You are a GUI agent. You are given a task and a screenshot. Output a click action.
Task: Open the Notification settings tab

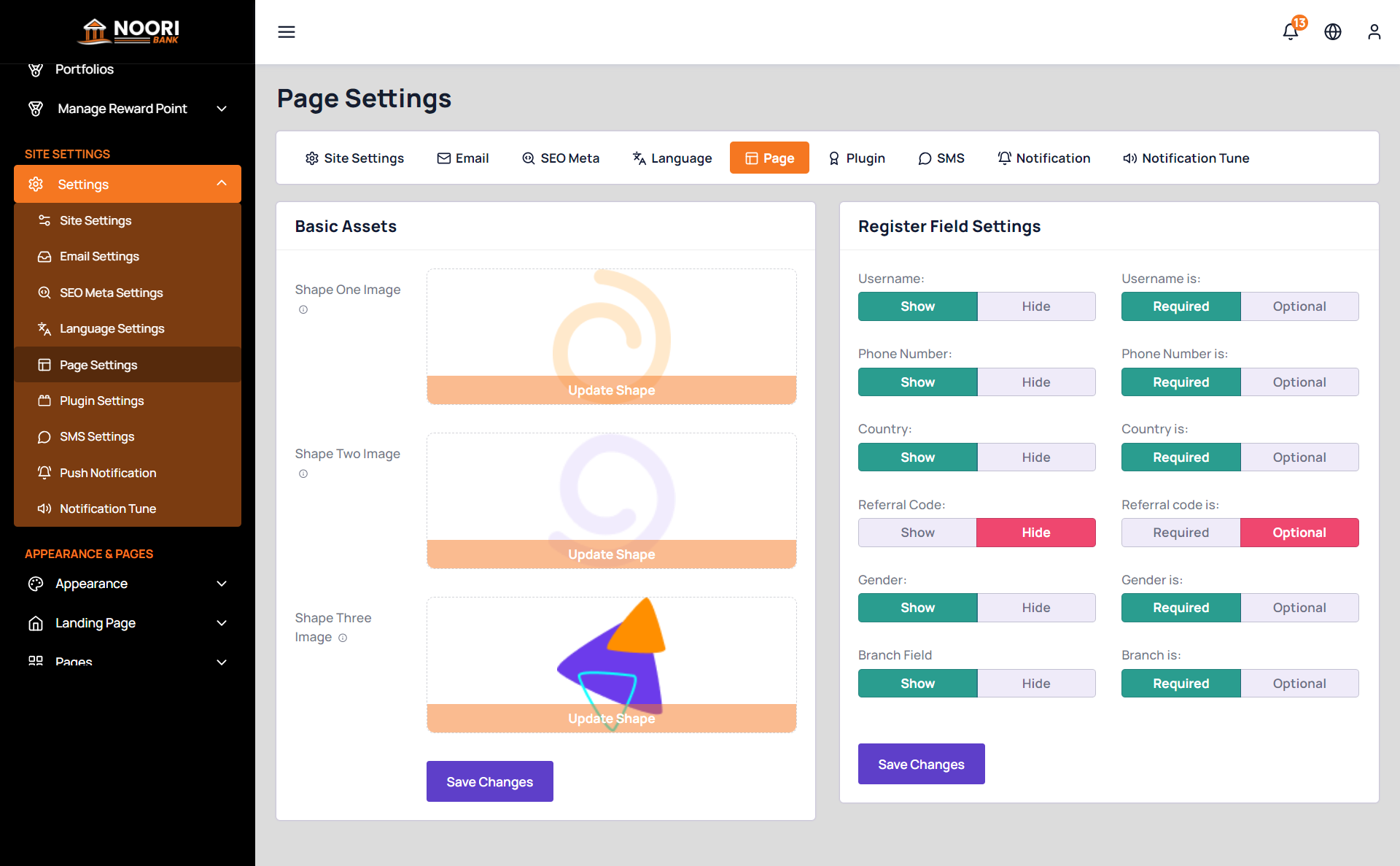coord(1043,158)
